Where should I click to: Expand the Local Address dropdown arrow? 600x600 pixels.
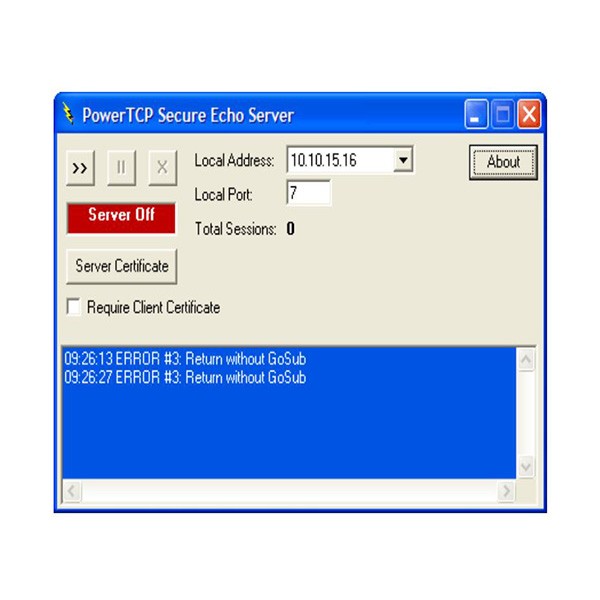click(403, 160)
